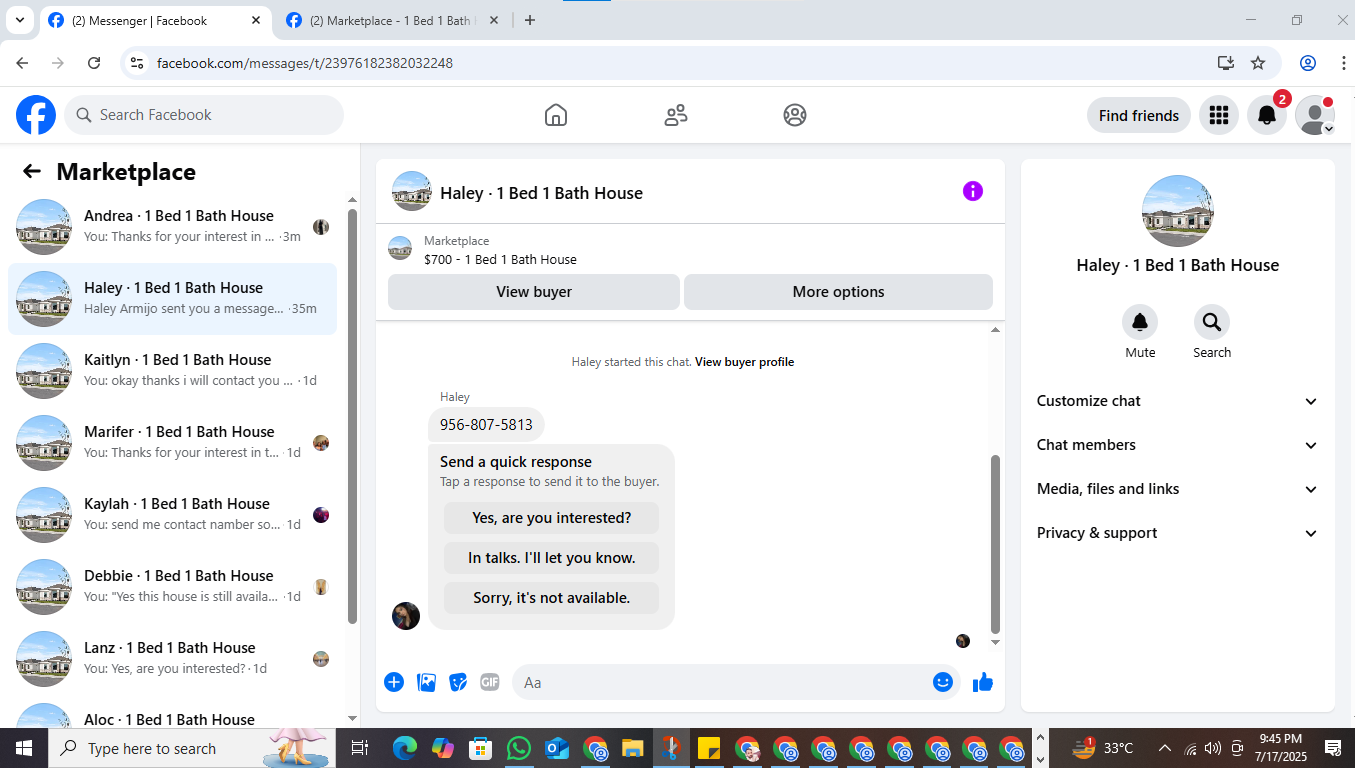Open Lanz's 1 Bed 1 Bath House chat
This screenshot has width=1355, height=768.
tap(172, 659)
